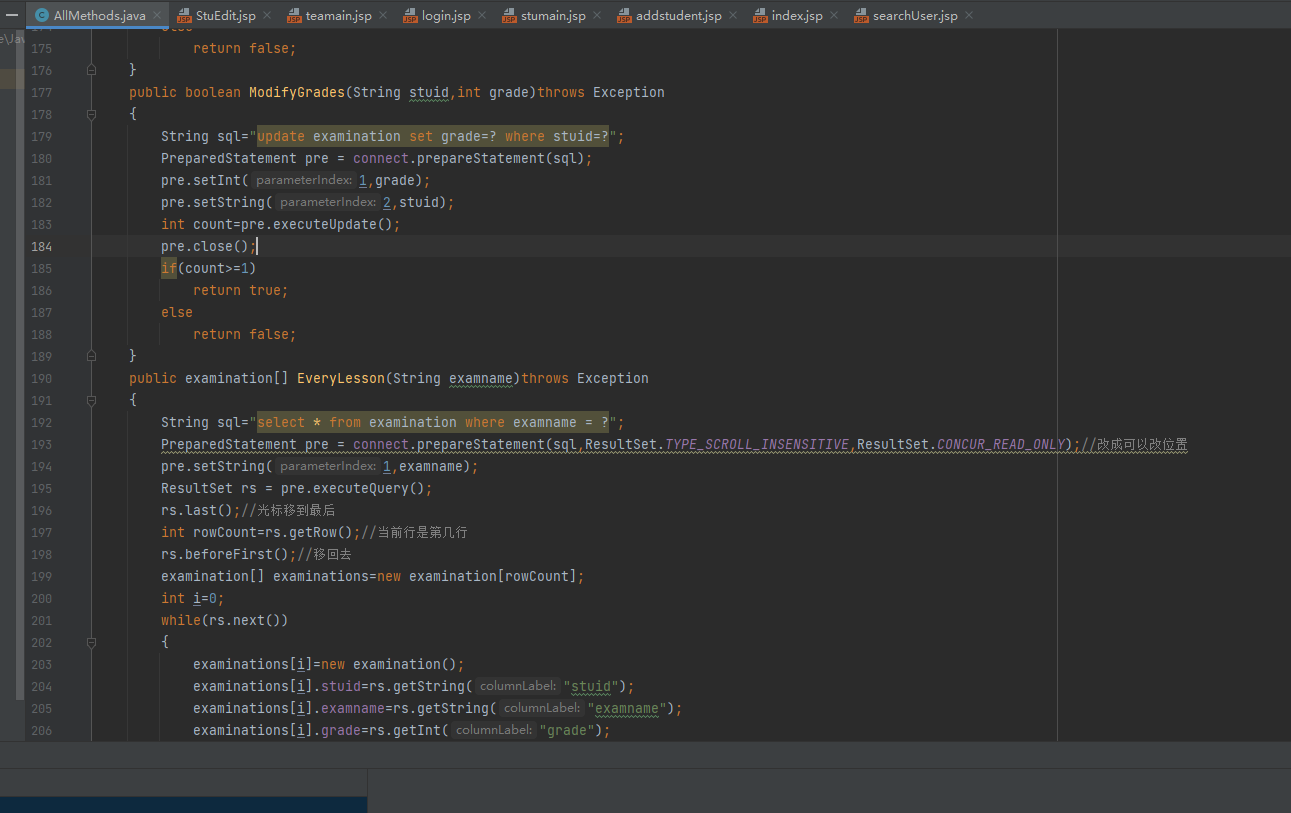Click the "examname" string on line 205
The height and width of the screenshot is (813, 1291).
coord(627,708)
